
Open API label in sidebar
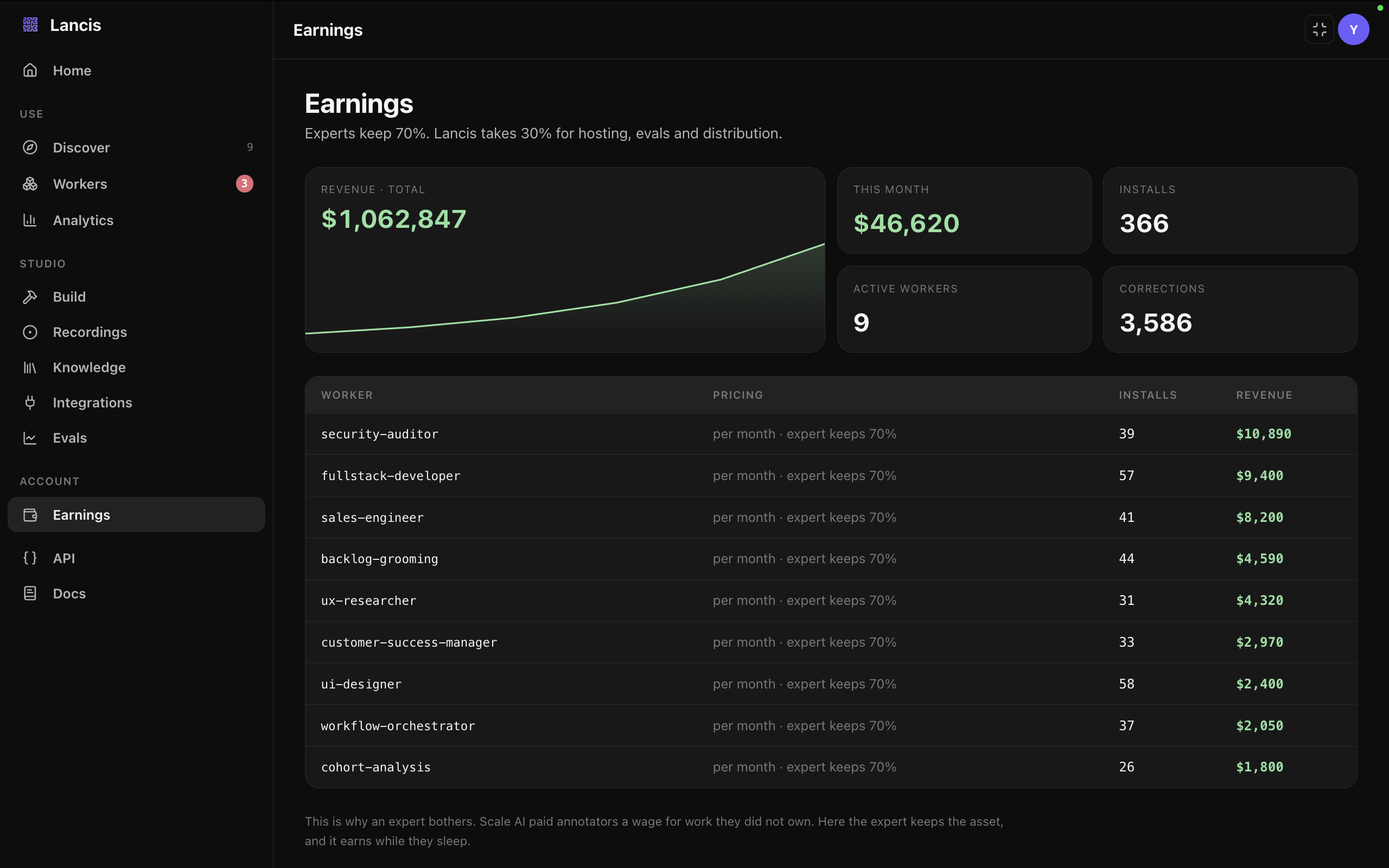pos(63,558)
